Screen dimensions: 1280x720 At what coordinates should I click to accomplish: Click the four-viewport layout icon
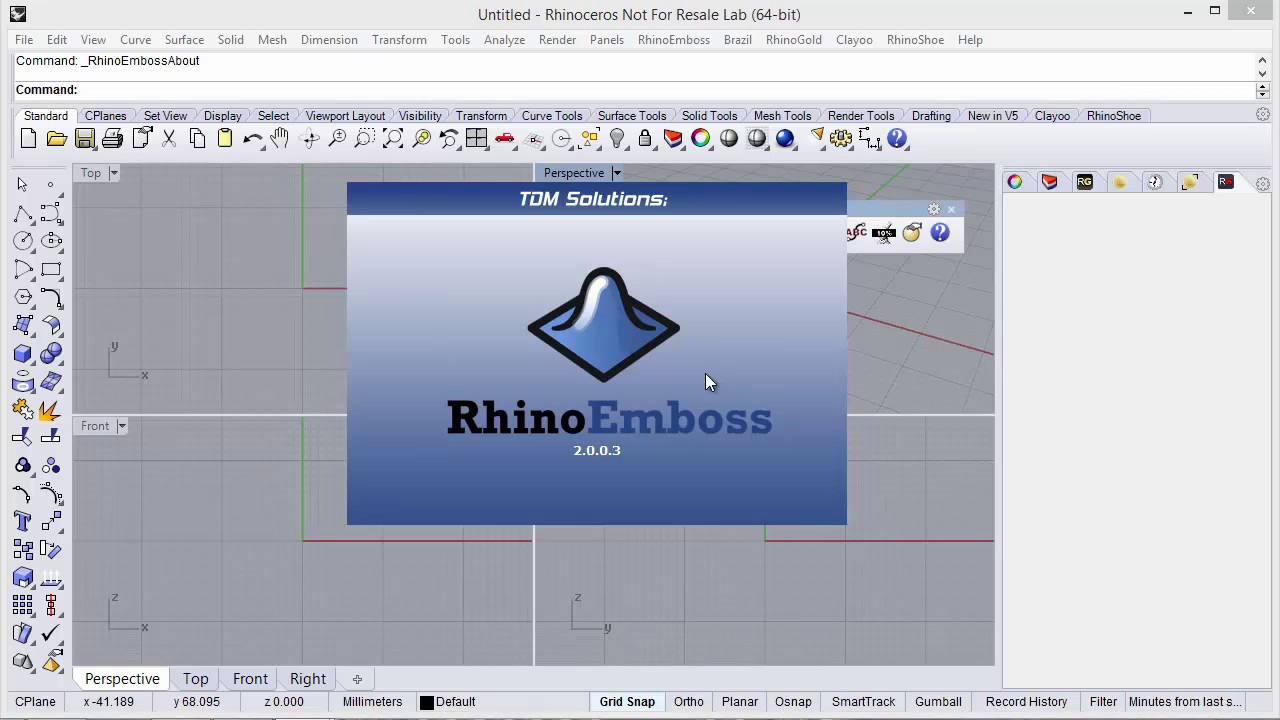[476, 139]
